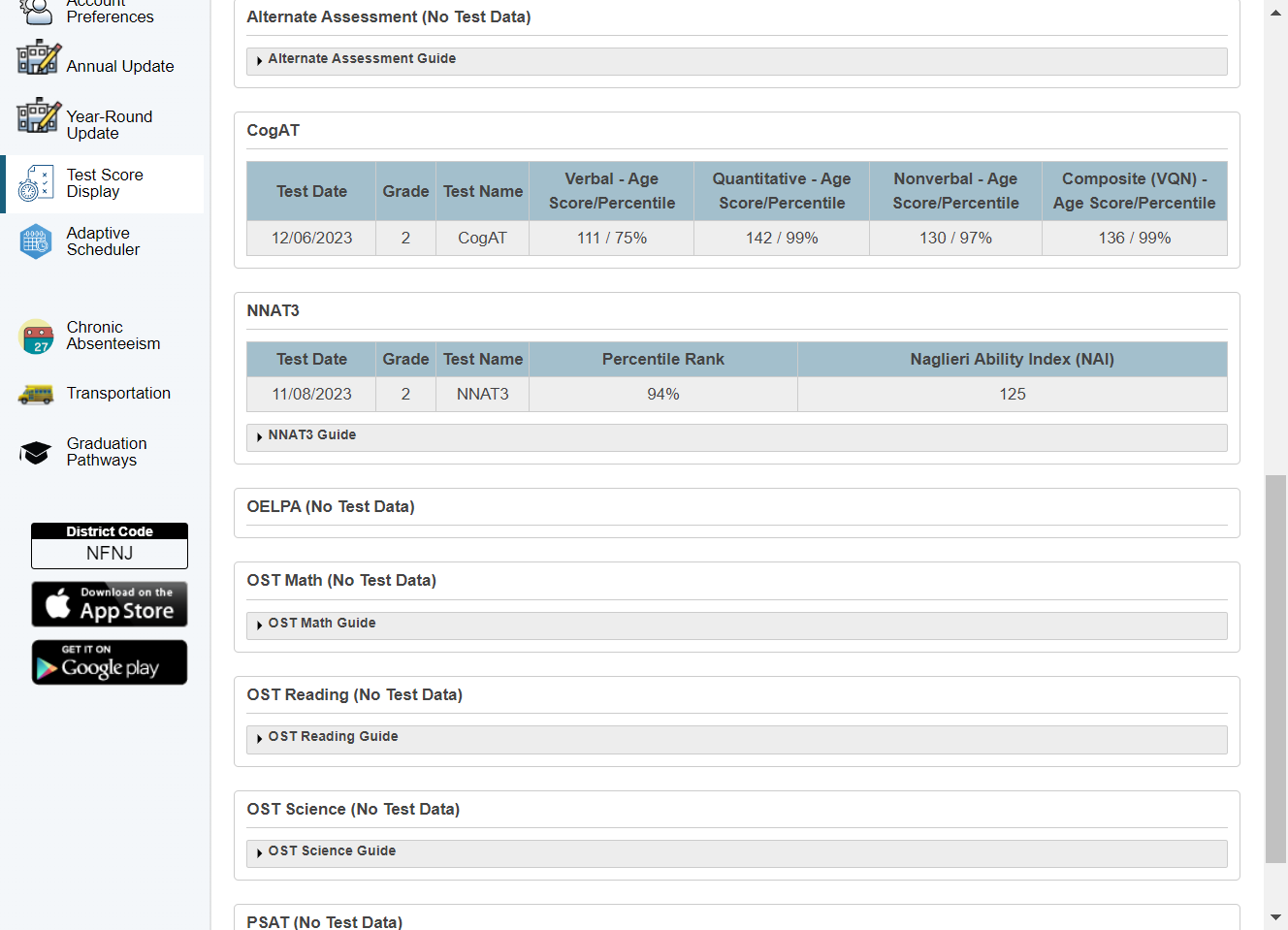
Task: Click the Composite (VQN) column header
Action: click(x=1135, y=191)
